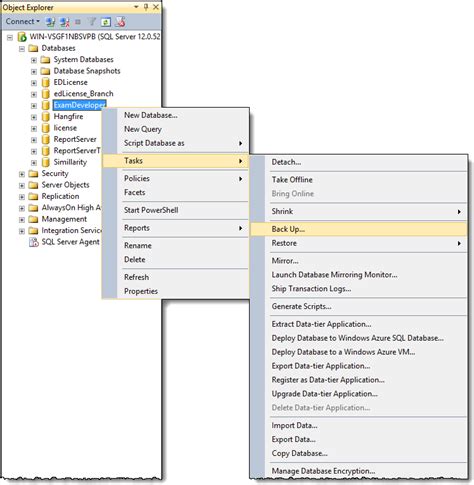
Task: Open the Restore submenu
Action: [359, 243]
